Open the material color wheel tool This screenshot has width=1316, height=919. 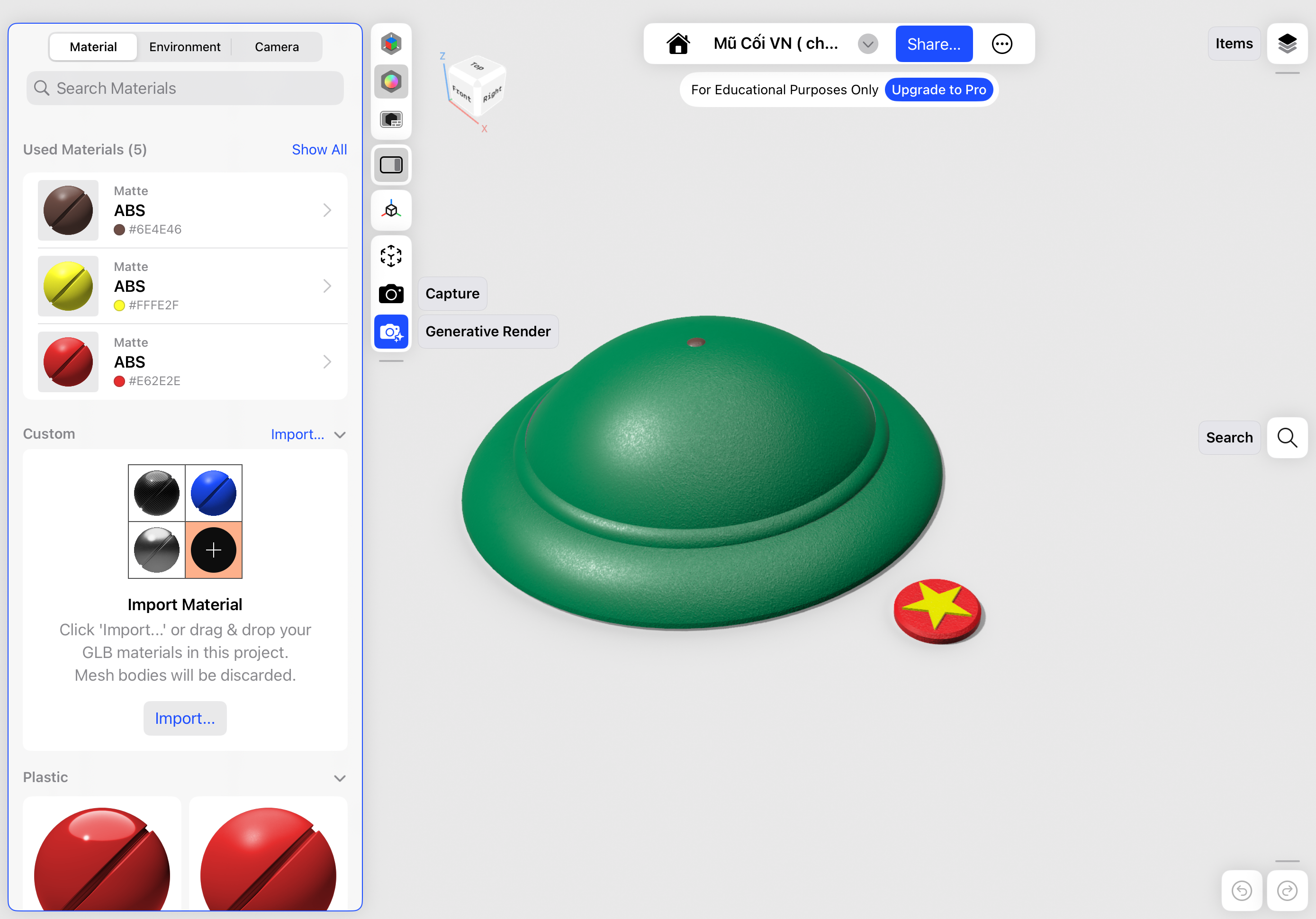click(391, 81)
